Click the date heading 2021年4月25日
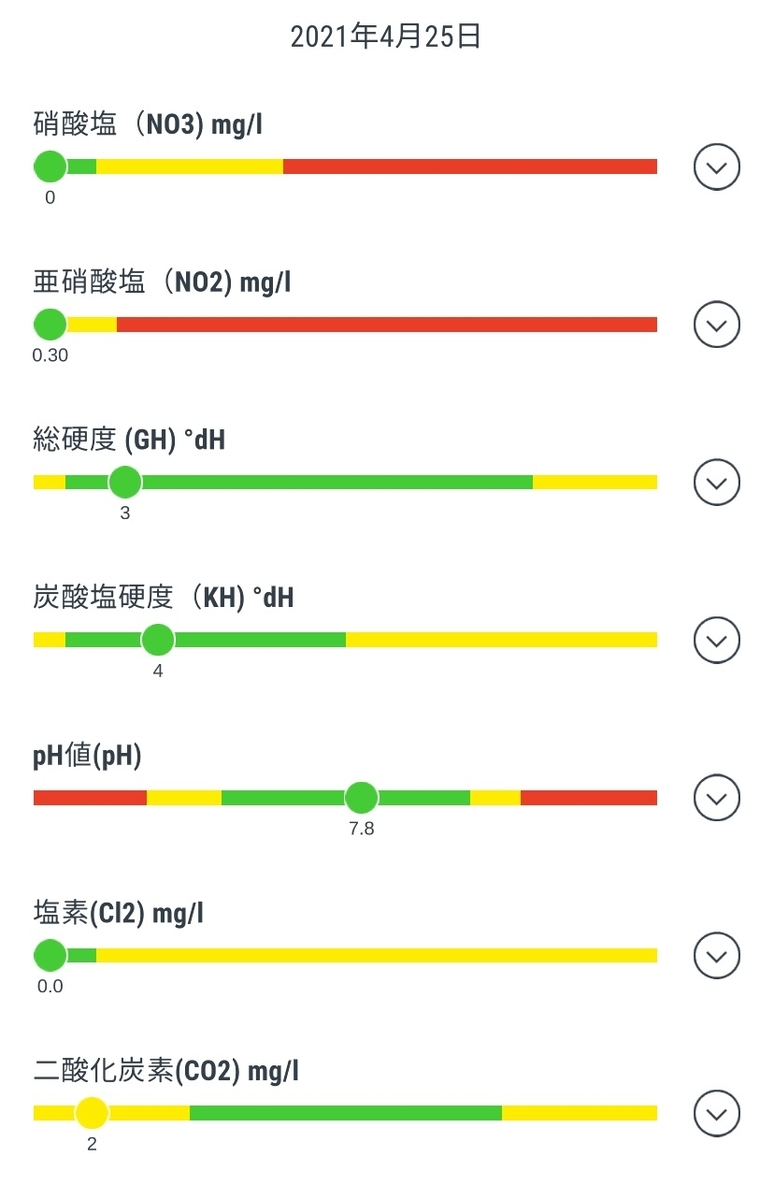 coord(386,38)
